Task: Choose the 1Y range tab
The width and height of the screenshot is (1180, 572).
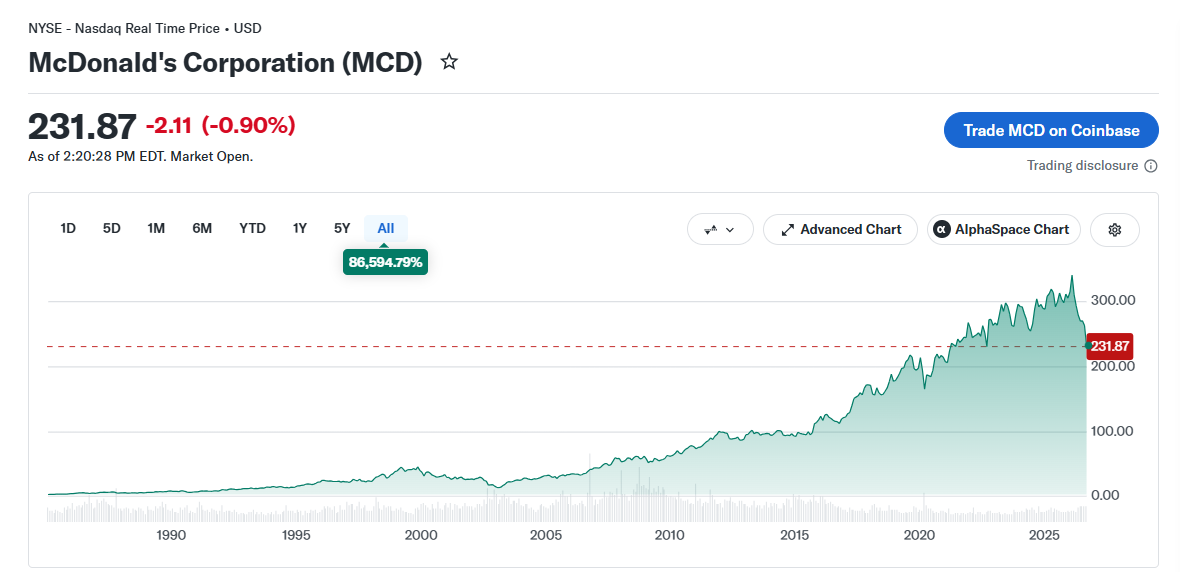Action: [300, 228]
